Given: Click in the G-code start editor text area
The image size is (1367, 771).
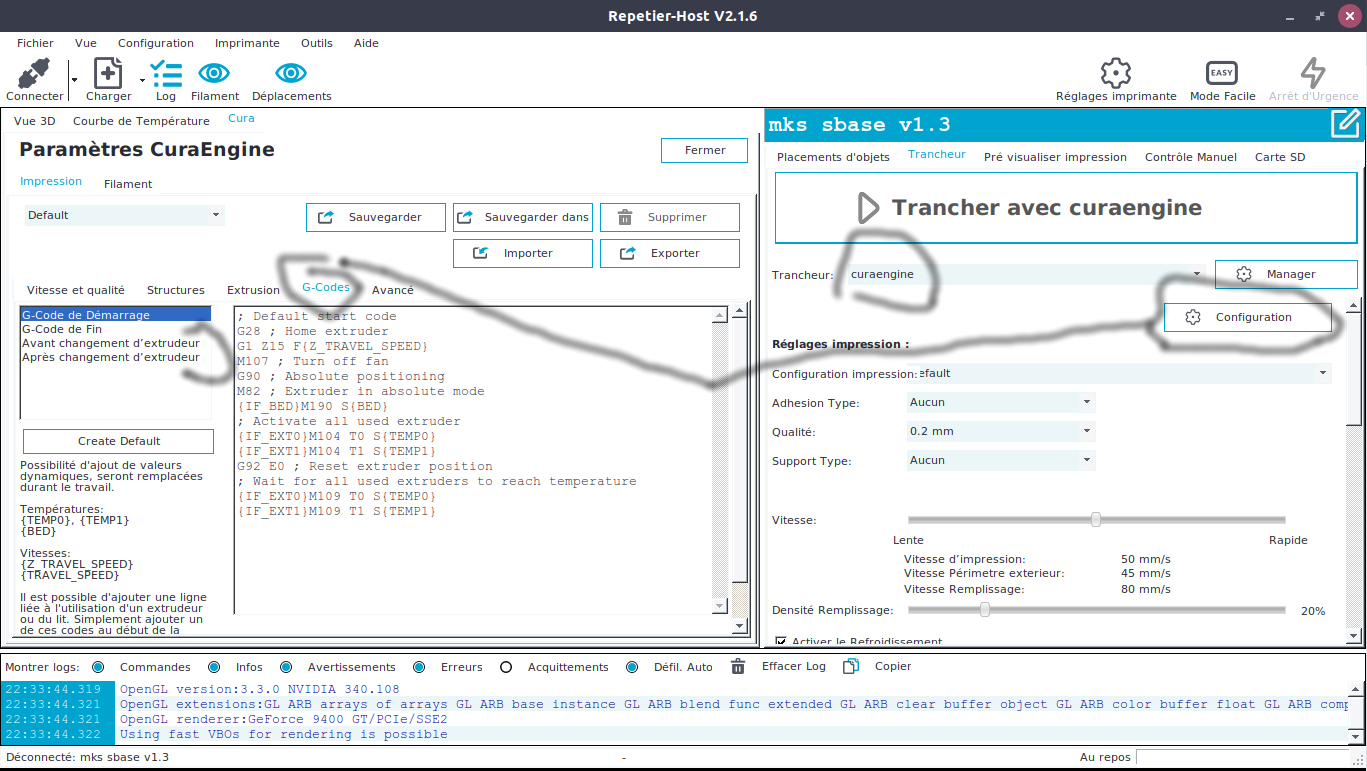Looking at the screenshot, I should pyautogui.click(x=471, y=460).
